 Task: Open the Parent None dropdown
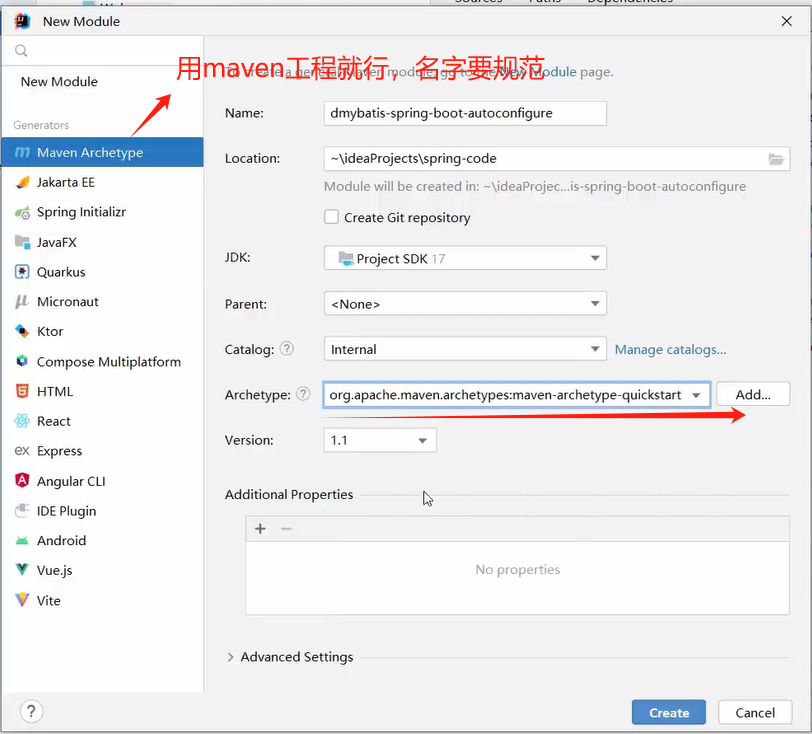[x=465, y=304]
